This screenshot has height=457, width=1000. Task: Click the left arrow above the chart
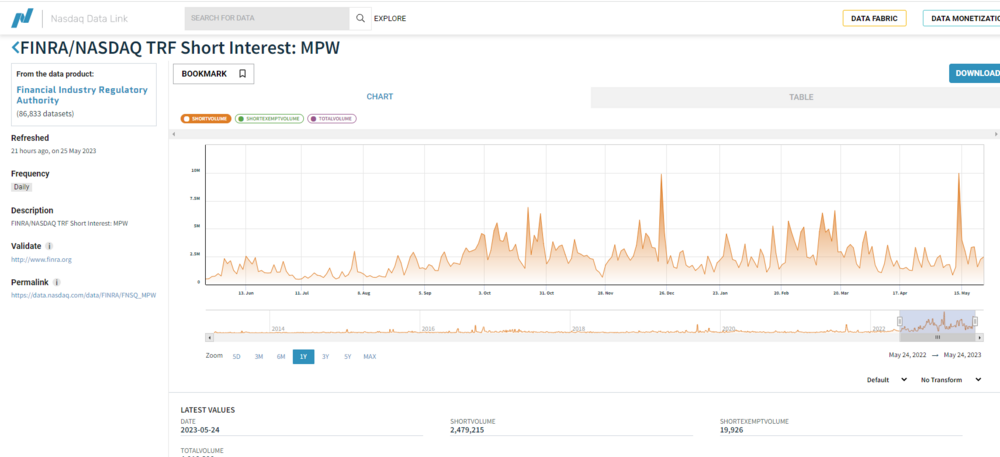[x=172, y=134]
